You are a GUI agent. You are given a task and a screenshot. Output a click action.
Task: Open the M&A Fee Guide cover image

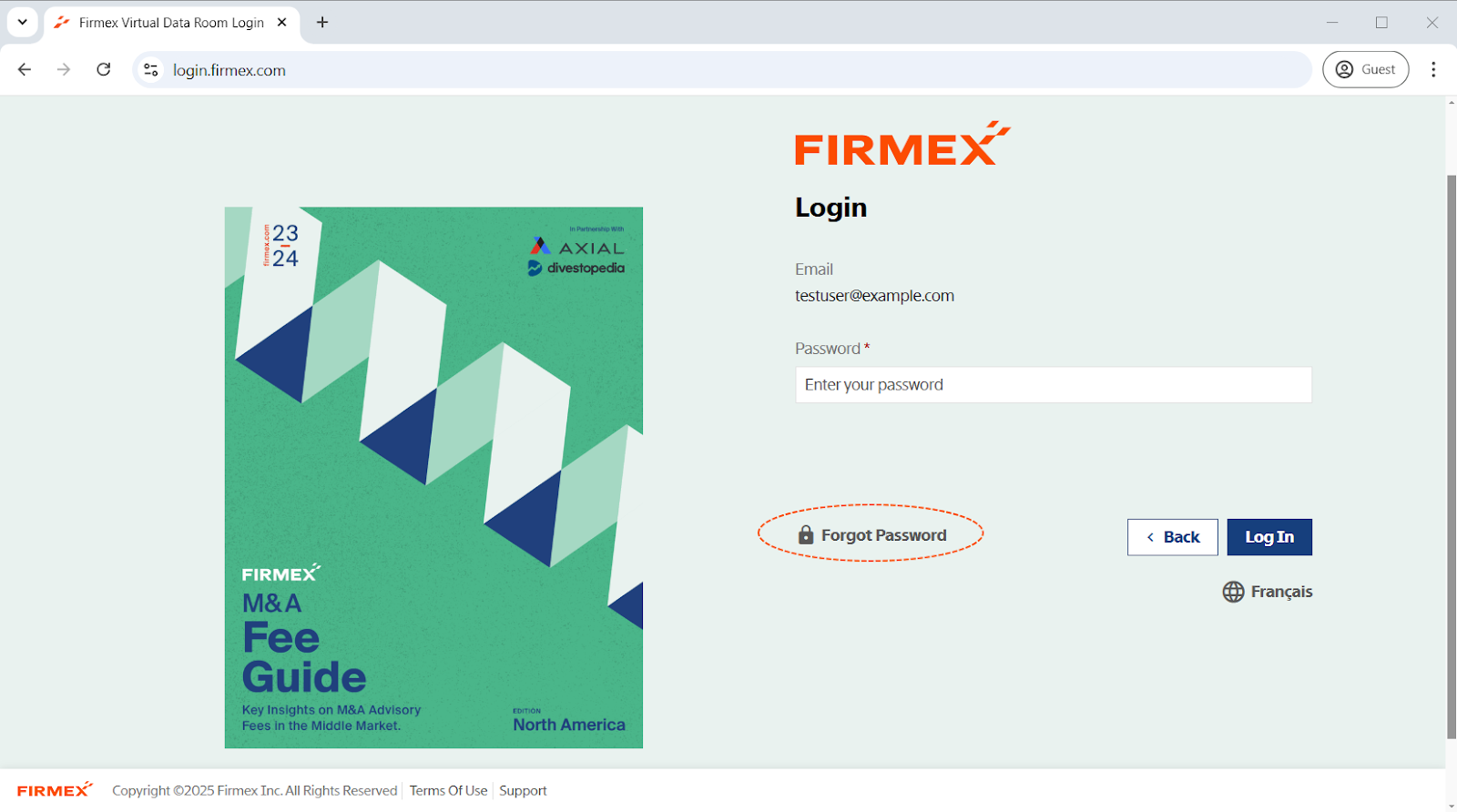point(433,477)
